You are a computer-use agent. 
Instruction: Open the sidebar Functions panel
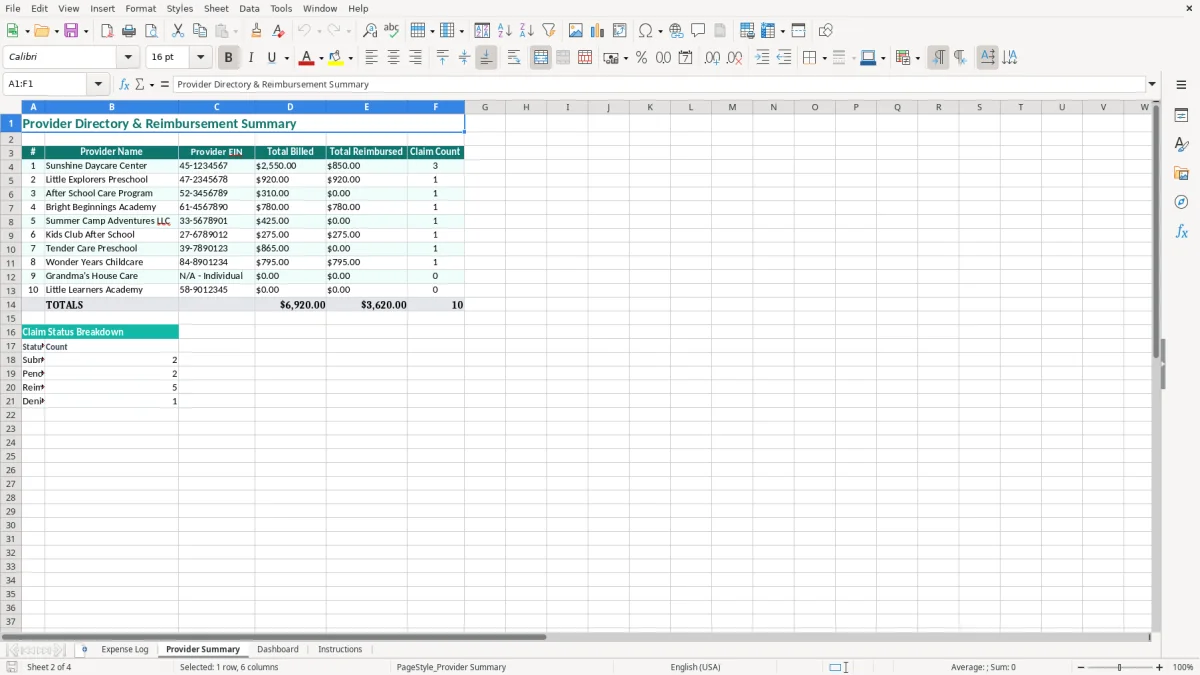[x=1181, y=231]
